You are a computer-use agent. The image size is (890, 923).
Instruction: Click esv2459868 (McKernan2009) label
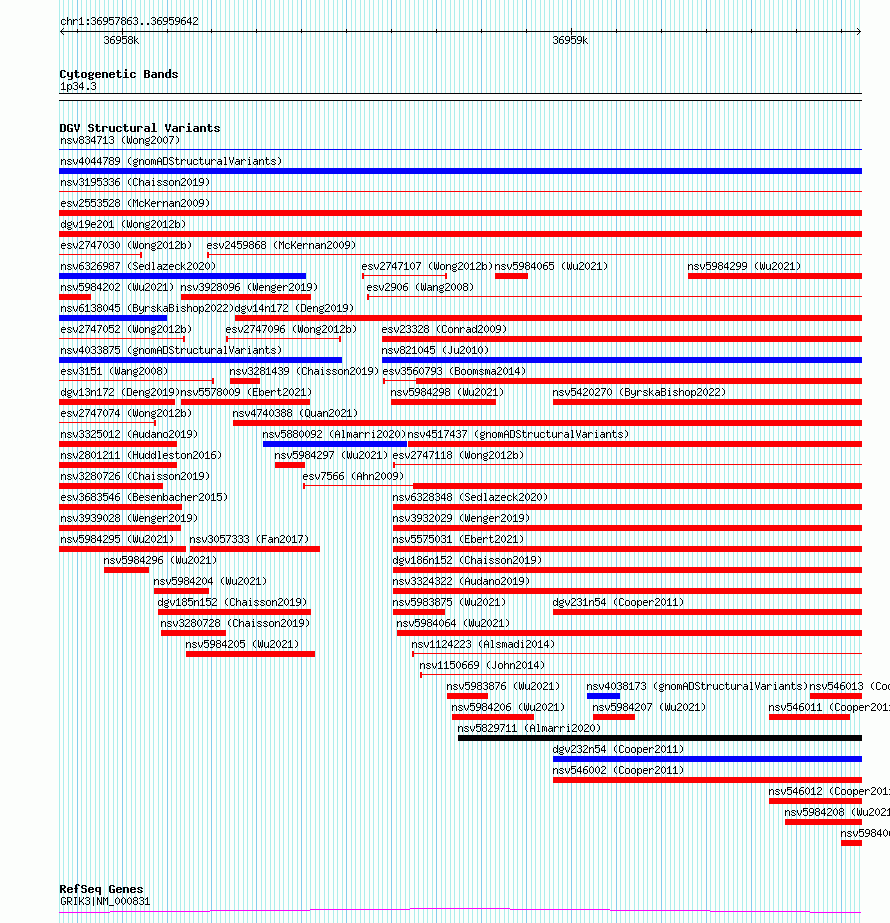click(x=281, y=245)
